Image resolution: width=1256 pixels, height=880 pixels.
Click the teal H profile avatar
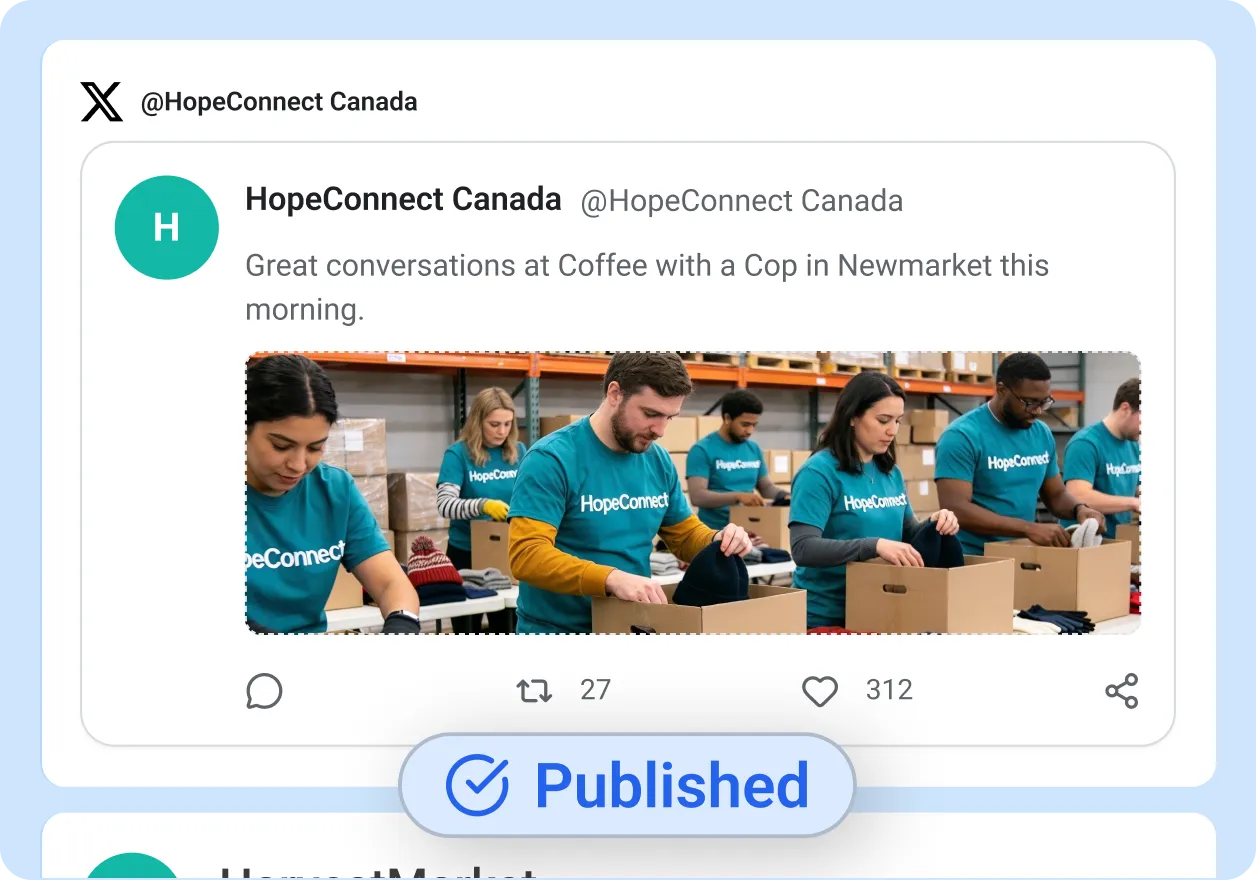(x=167, y=227)
